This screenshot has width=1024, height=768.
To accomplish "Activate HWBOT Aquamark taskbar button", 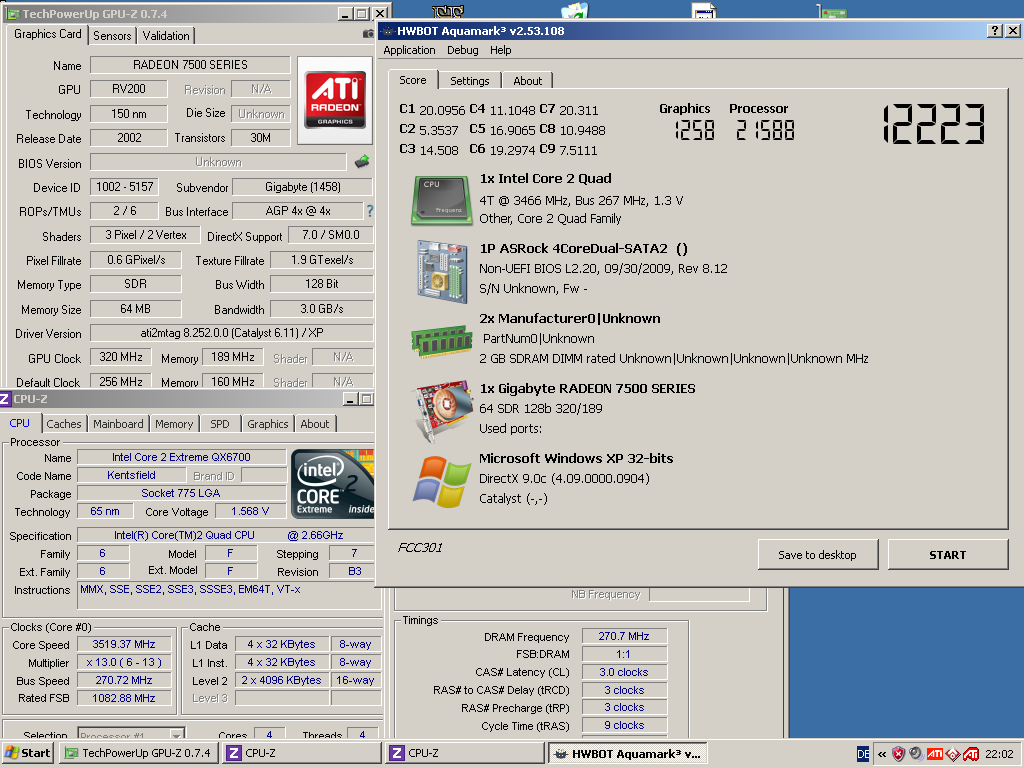I will click(x=628, y=753).
